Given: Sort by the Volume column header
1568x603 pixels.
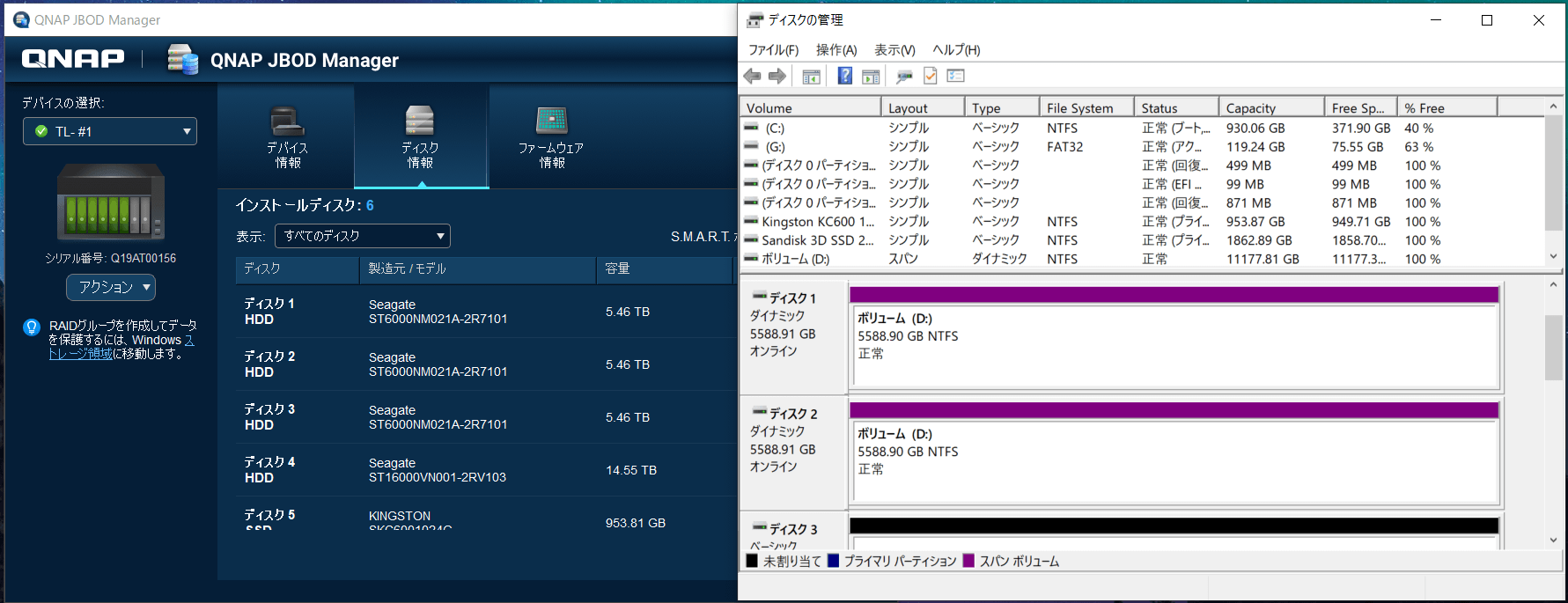Looking at the screenshot, I should (x=810, y=108).
